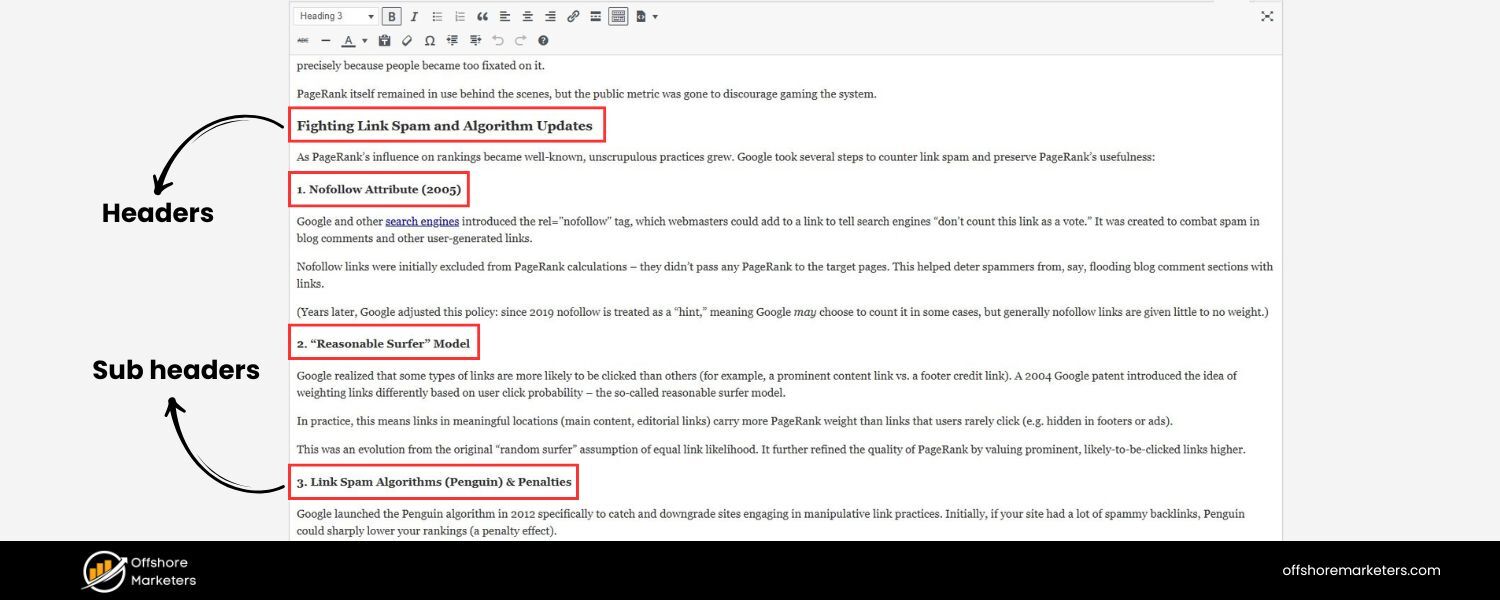Click the search engines hyperlink
Screen dimensions: 1500x600
(422, 221)
